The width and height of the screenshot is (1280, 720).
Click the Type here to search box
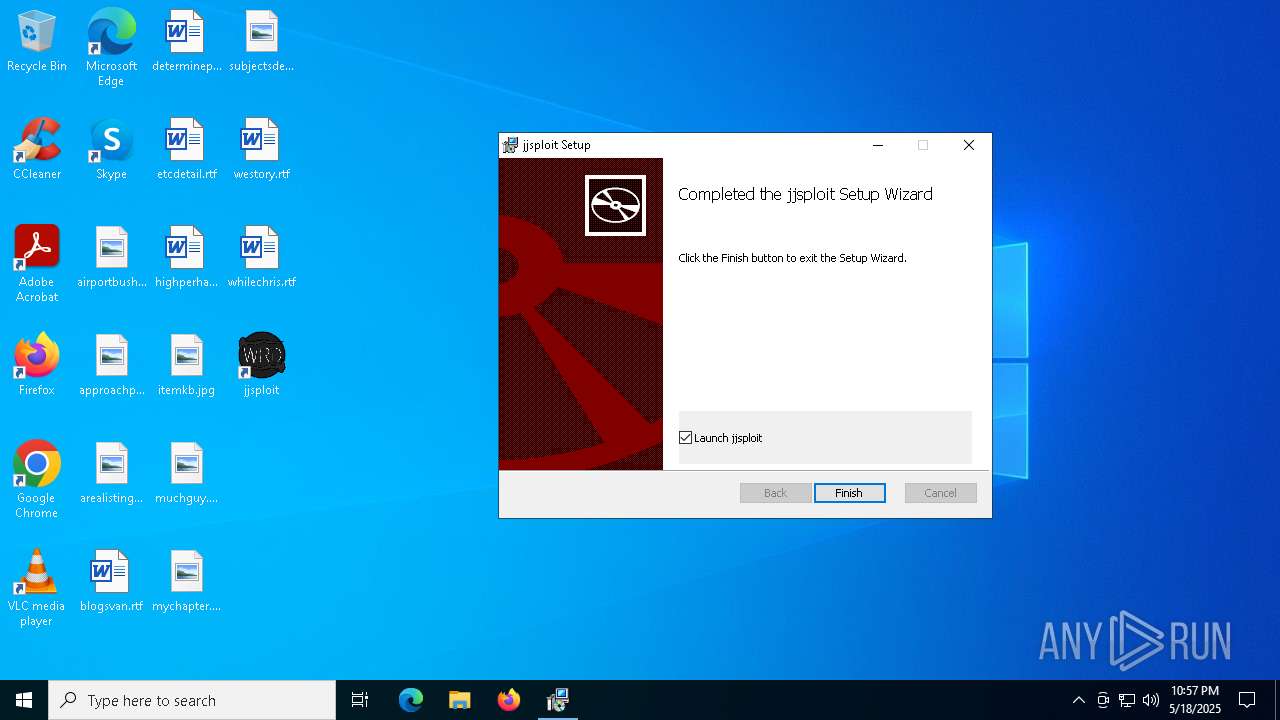point(192,700)
